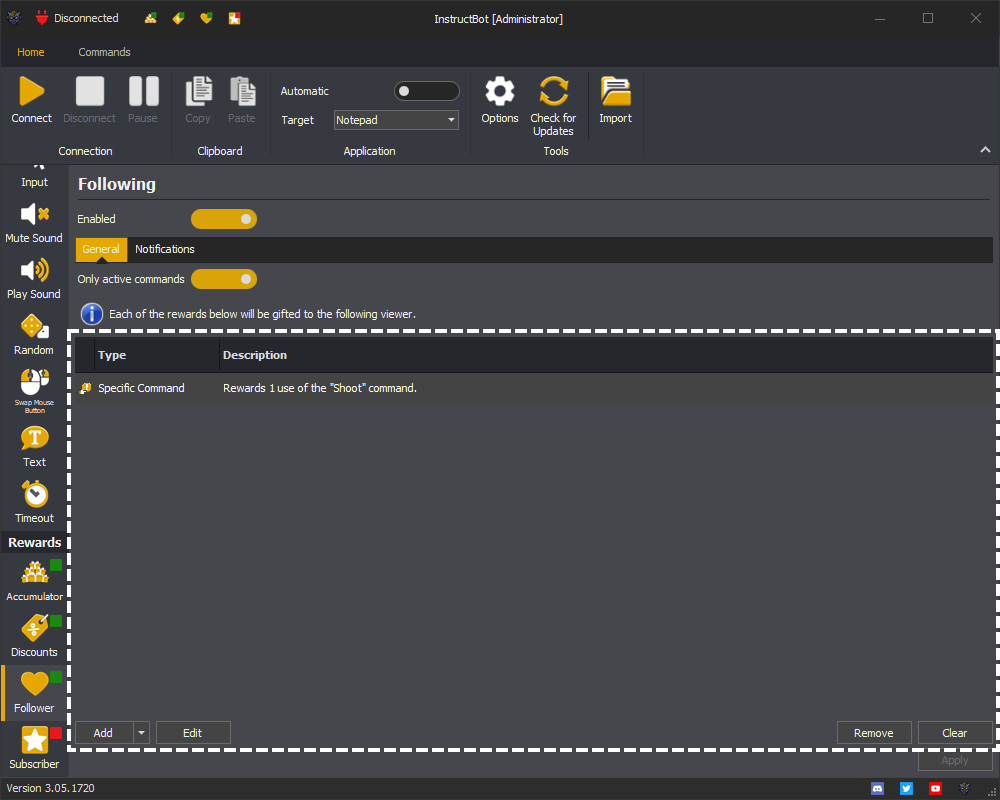The height and width of the screenshot is (800, 1000).
Task: Click the Pause icon in Connection group
Action: (143, 91)
